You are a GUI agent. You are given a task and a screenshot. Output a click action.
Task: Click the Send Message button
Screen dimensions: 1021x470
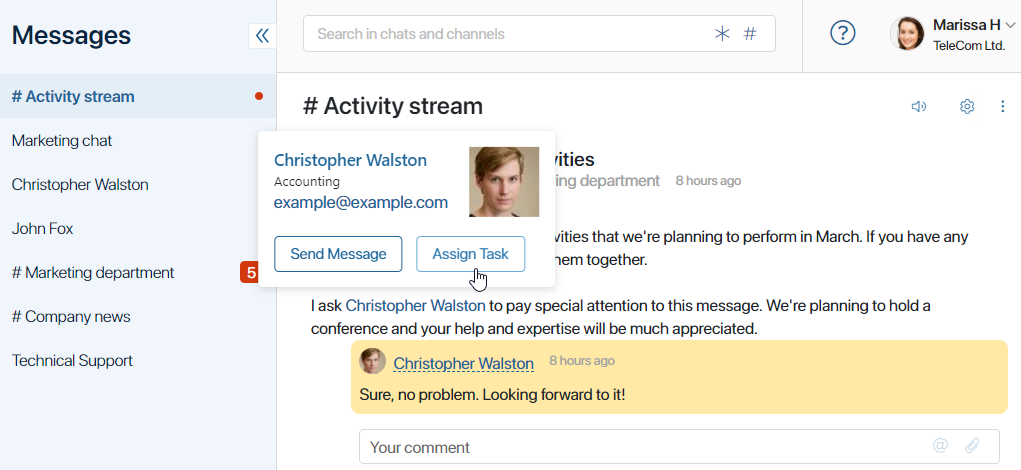pos(338,254)
